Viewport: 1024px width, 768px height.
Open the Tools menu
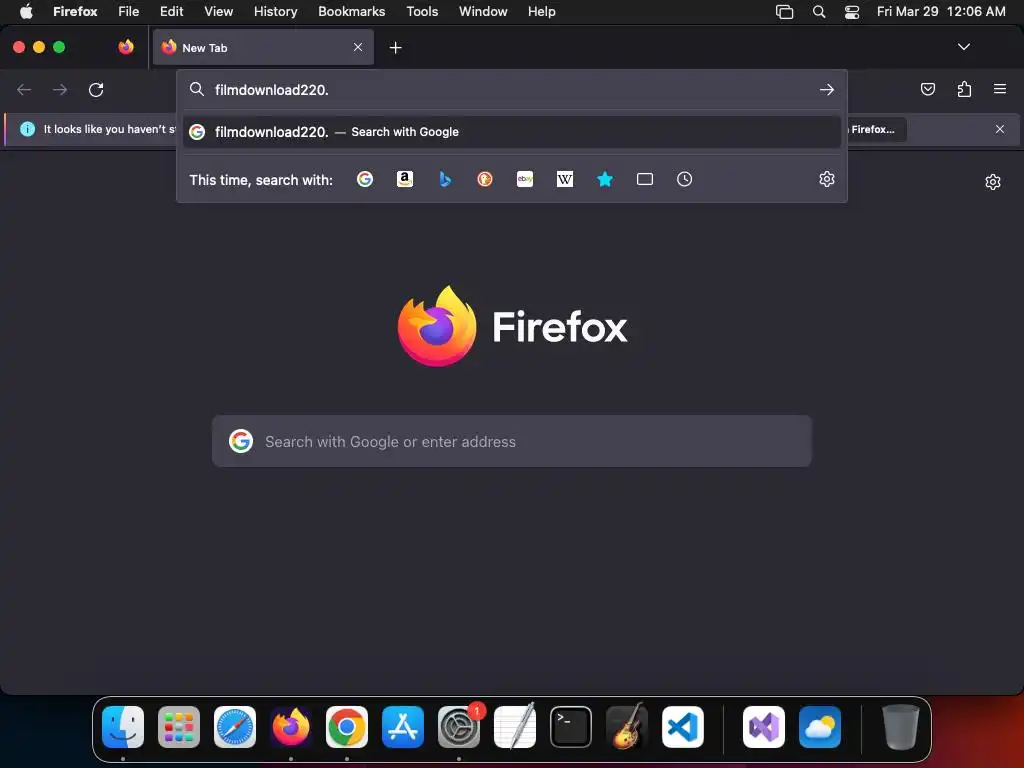(422, 12)
